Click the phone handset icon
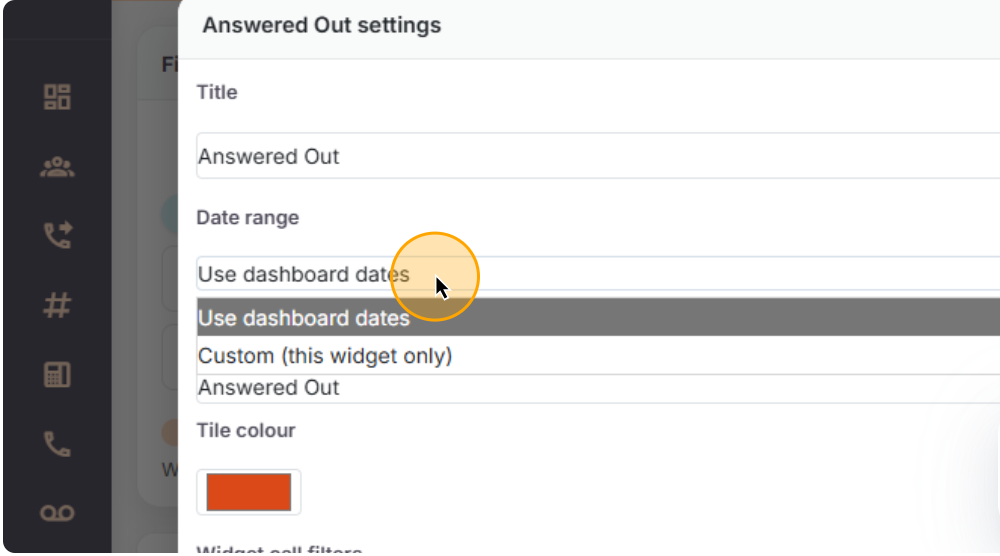1000x556 pixels. tap(57, 444)
